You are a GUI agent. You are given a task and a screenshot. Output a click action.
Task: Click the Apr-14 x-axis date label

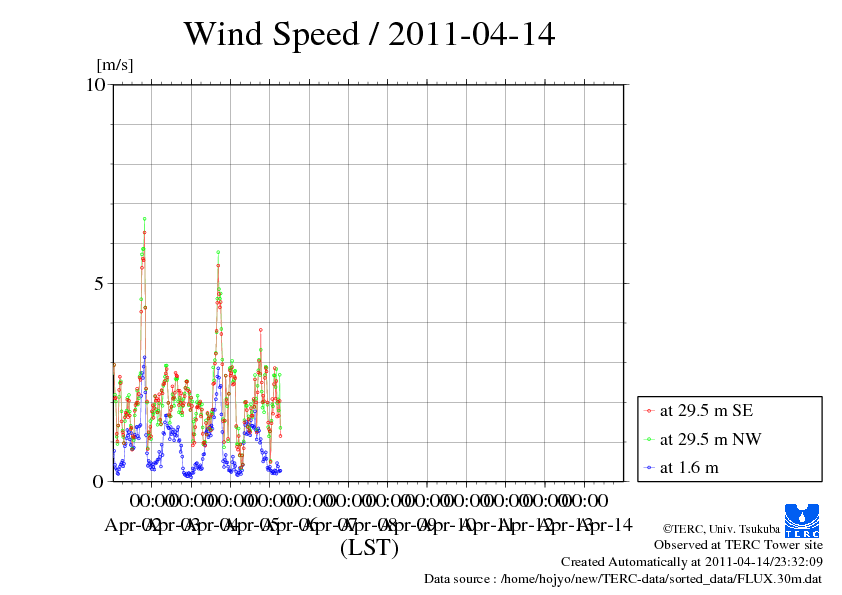pyautogui.click(x=607, y=525)
